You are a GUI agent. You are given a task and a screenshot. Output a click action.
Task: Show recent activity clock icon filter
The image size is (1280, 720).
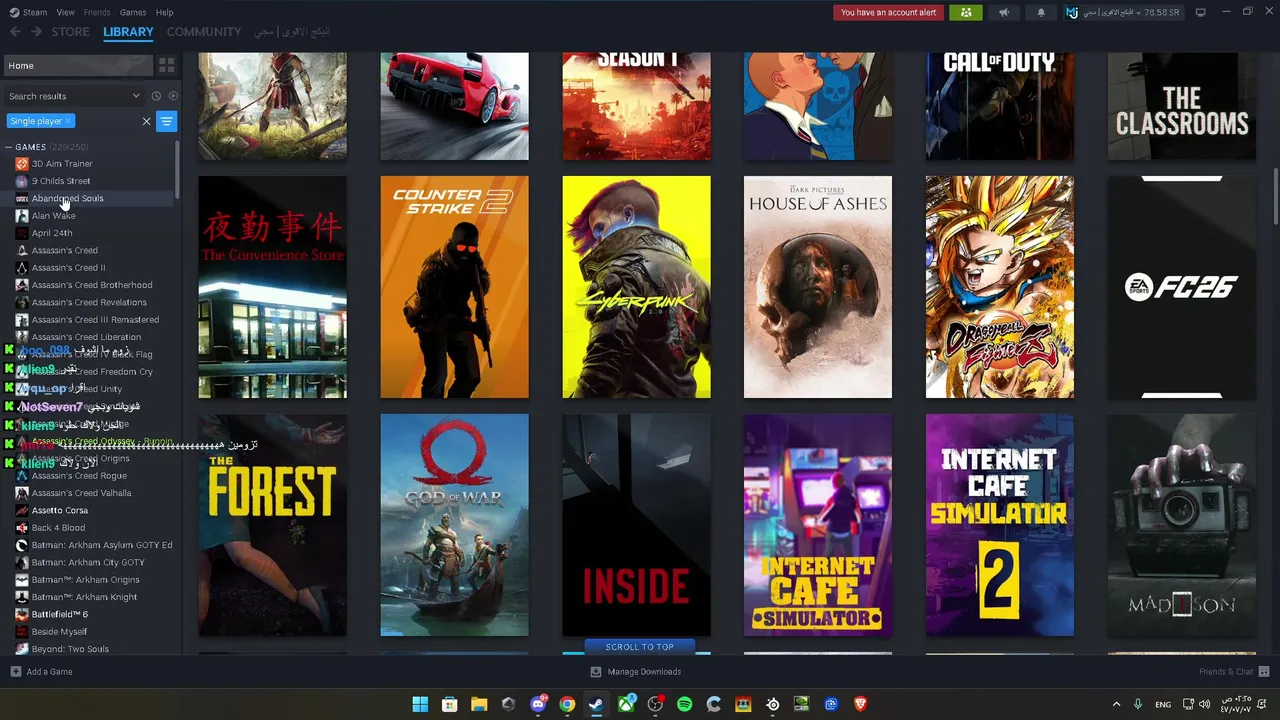[156, 96]
